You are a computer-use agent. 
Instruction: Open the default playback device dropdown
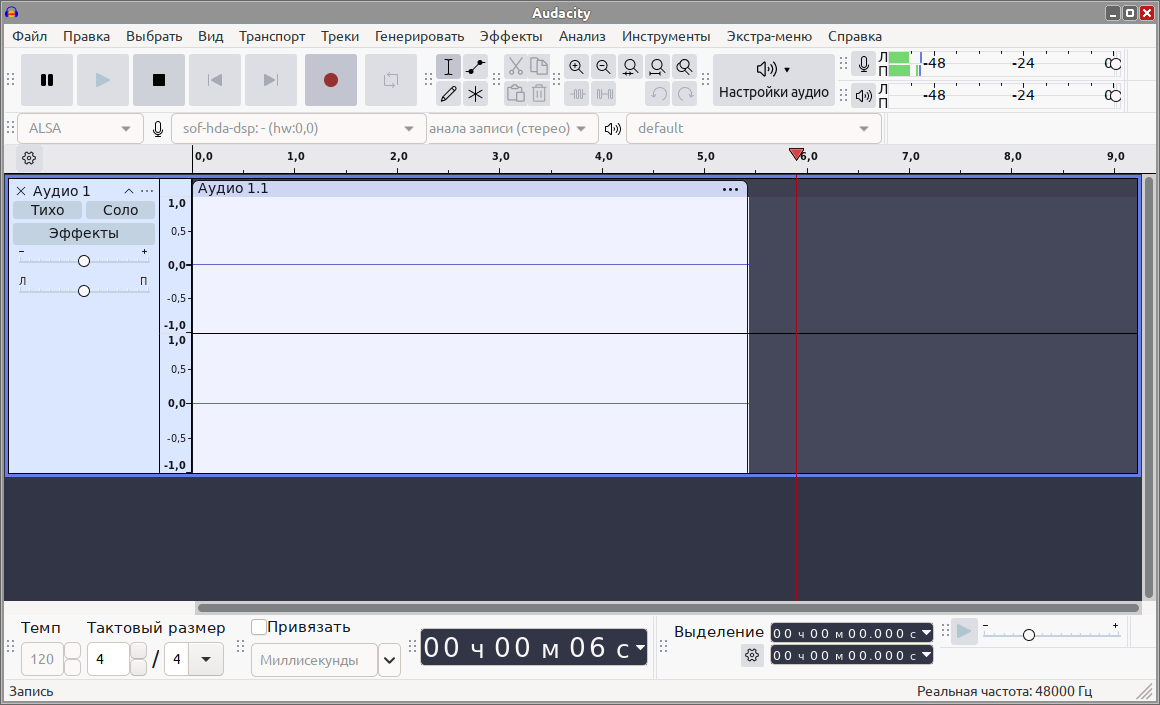tap(753, 128)
